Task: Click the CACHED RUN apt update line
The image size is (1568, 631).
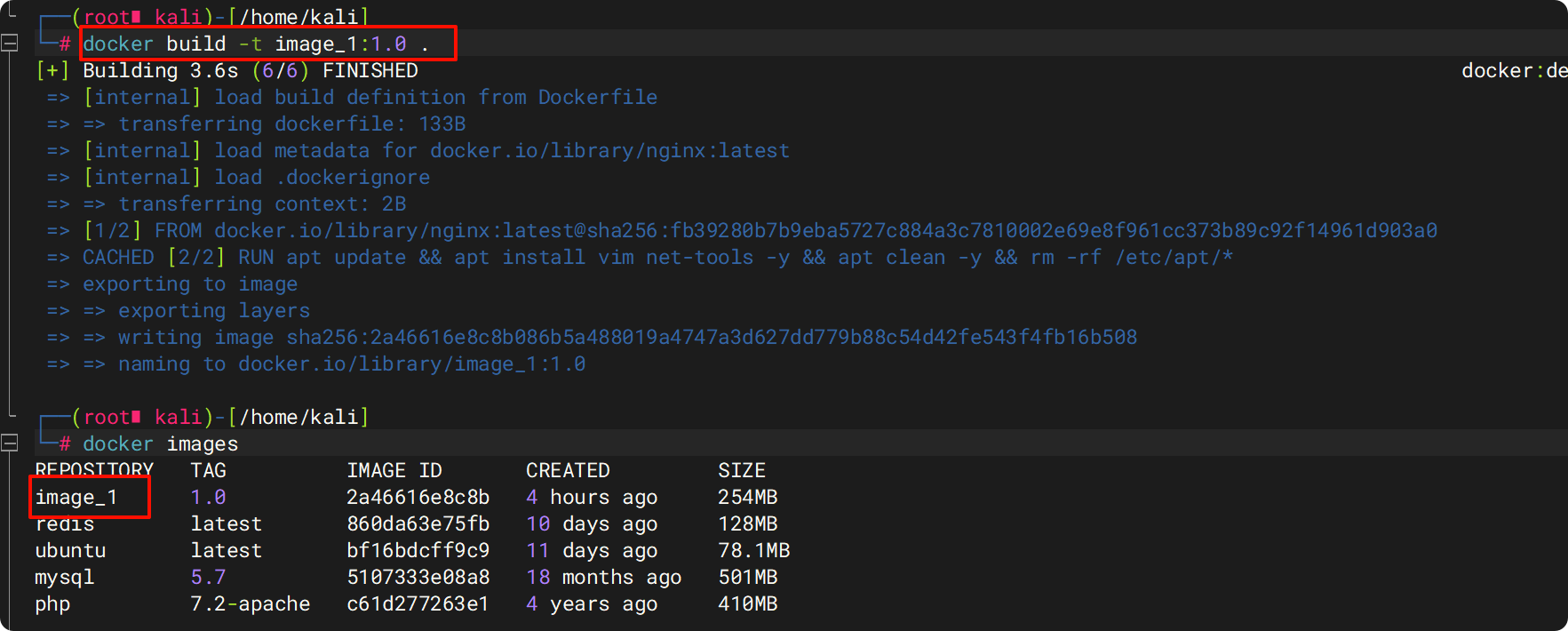Action: (657, 258)
